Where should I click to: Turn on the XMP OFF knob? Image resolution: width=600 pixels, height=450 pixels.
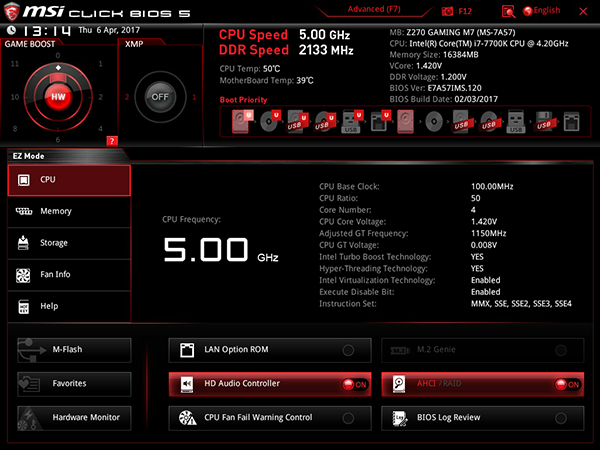160,97
